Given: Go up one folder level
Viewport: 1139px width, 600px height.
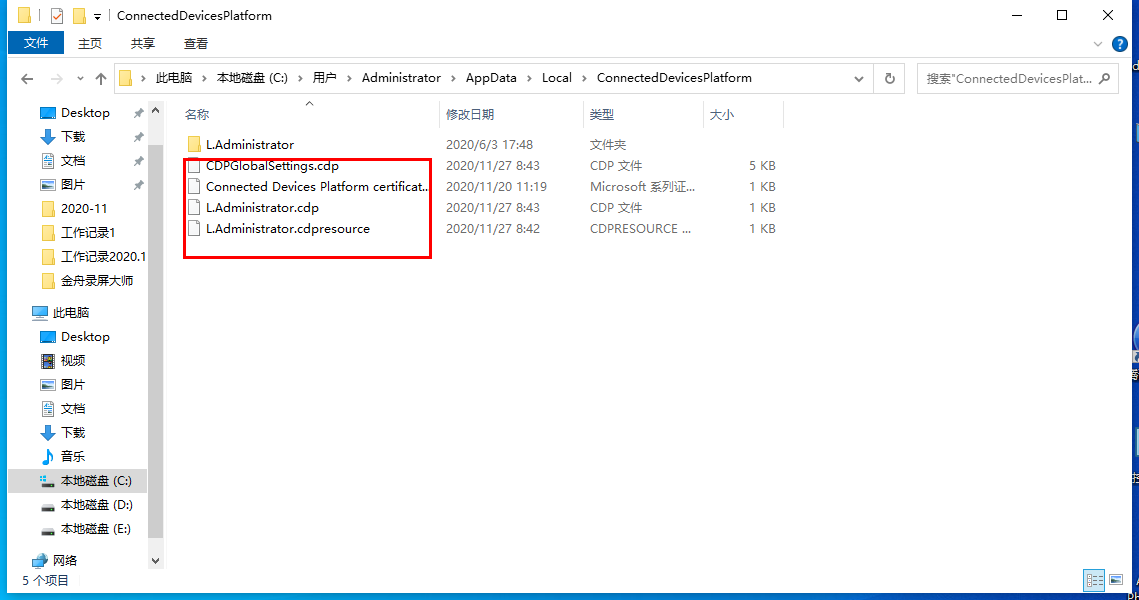Looking at the screenshot, I should [x=101, y=78].
